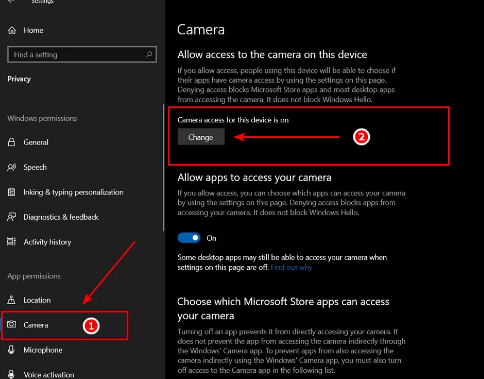Viewport: 484px width, 379px height.
Task: Follow the 'Find out why' link
Action: pos(291,267)
